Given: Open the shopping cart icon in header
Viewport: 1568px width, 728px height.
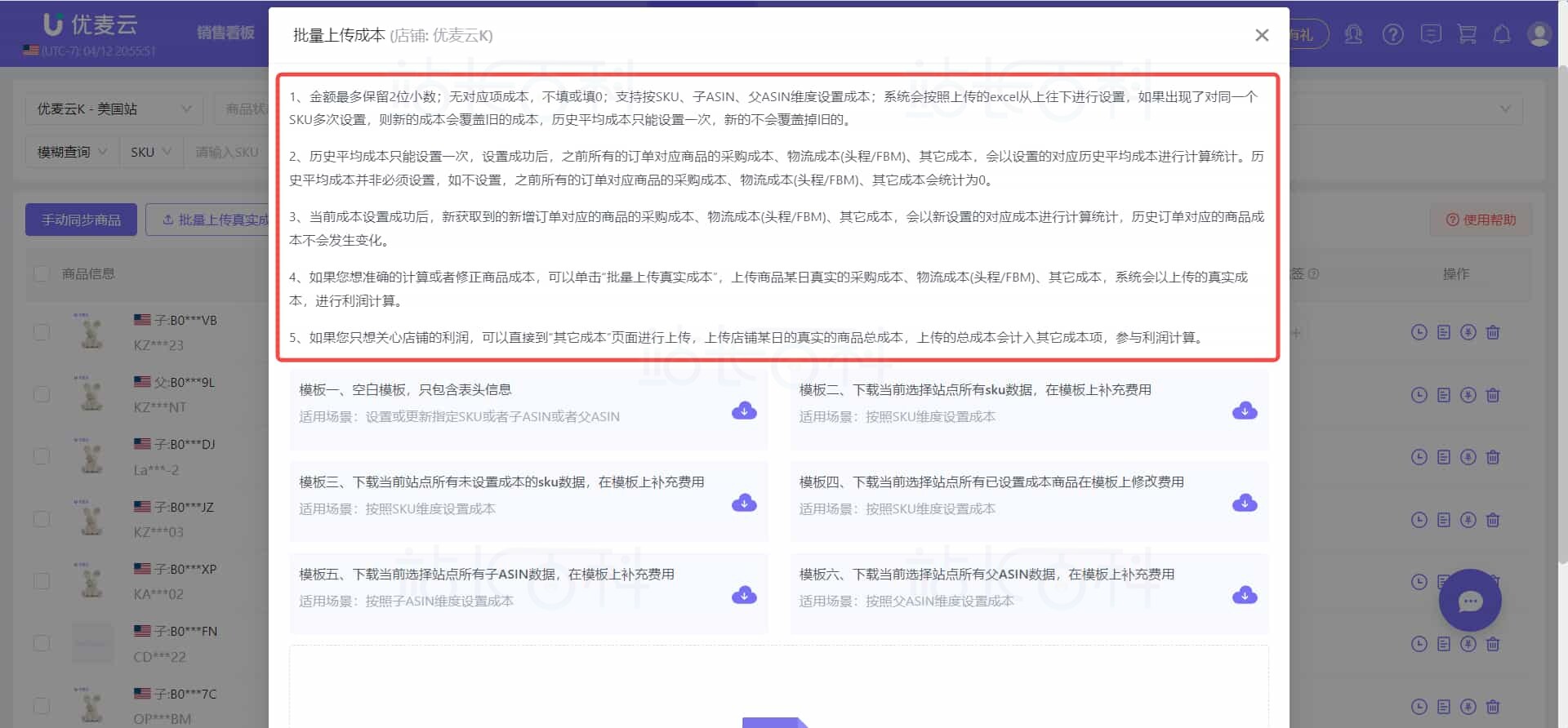Looking at the screenshot, I should click(x=1467, y=34).
